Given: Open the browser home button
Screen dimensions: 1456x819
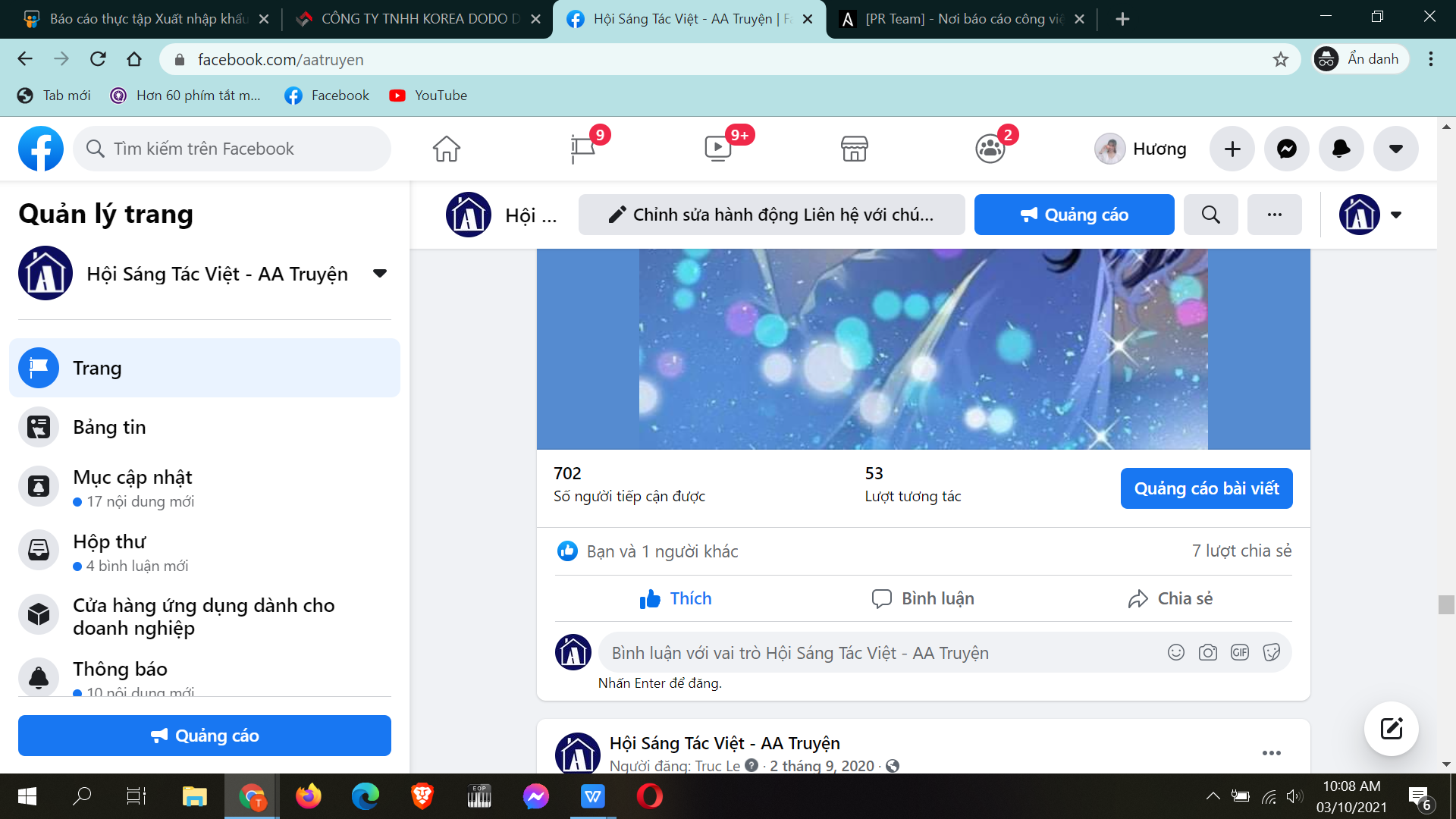Looking at the screenshot, I should coord(134,59).
